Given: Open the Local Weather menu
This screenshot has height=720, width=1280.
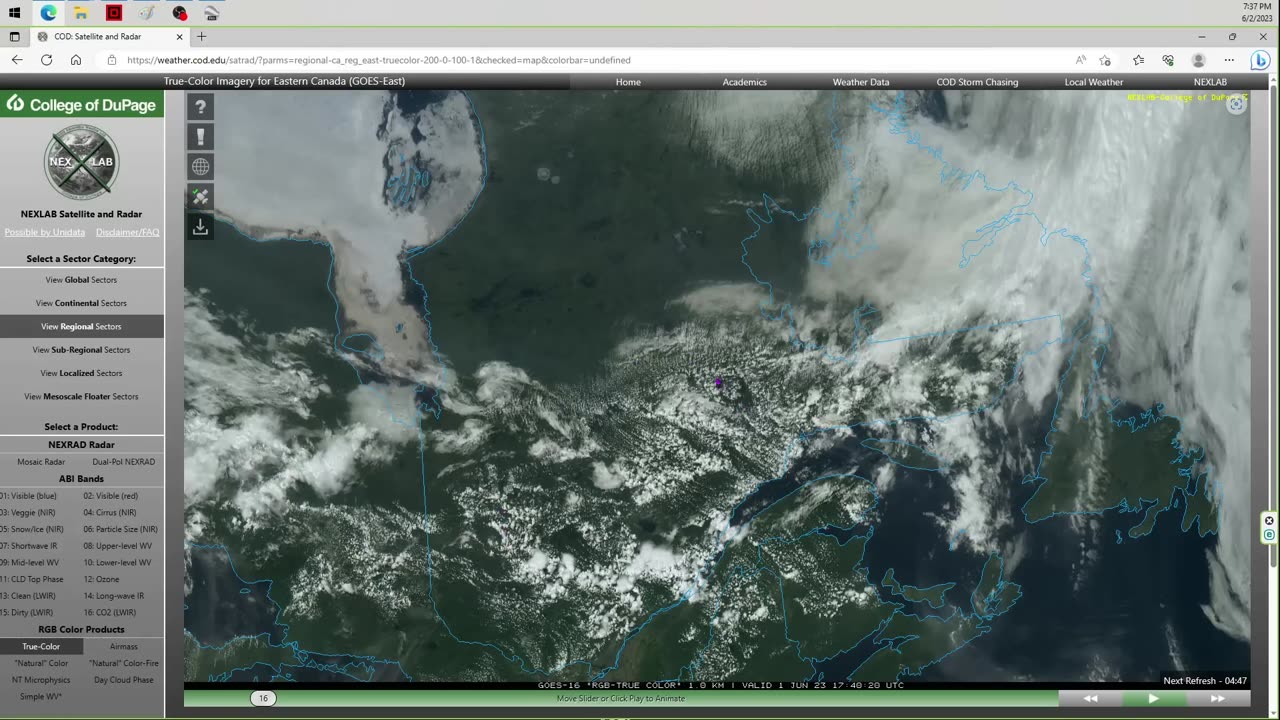Looking at the screenshot, I should (x=1094, y=82).
